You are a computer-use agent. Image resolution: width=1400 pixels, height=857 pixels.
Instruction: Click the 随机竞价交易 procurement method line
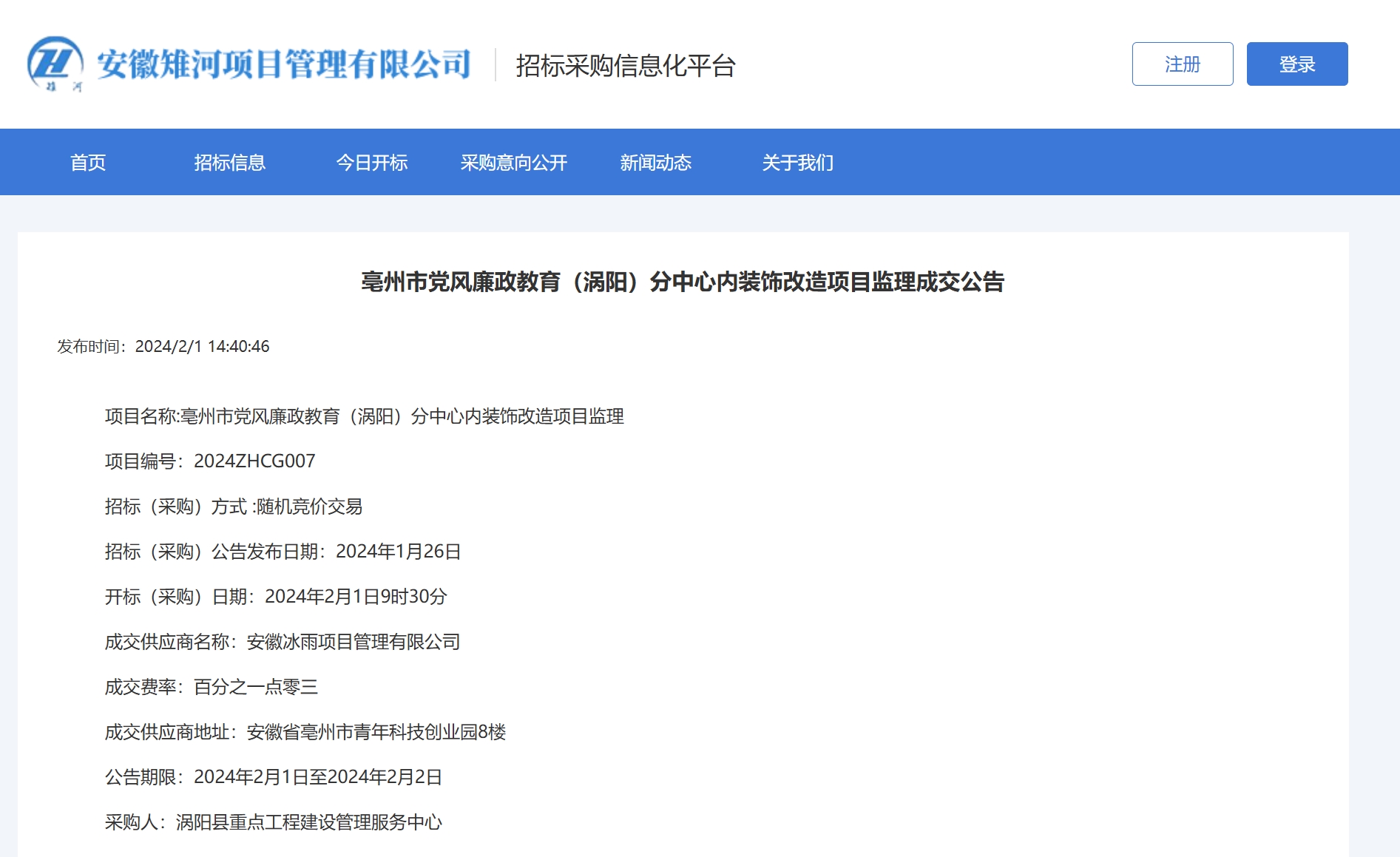tap(234, 507)
